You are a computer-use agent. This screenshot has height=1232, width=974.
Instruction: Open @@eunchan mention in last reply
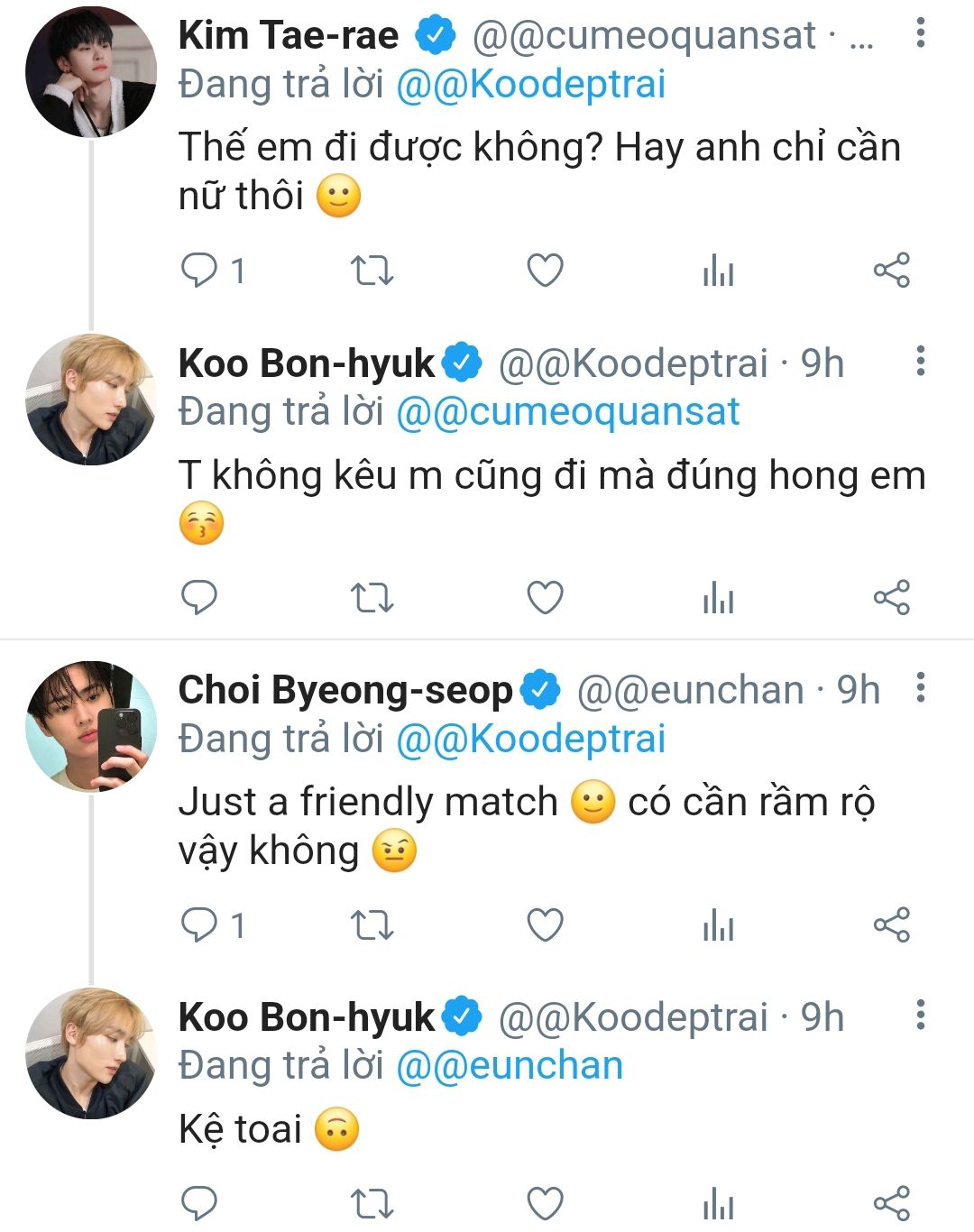(x=510, y=1066)
